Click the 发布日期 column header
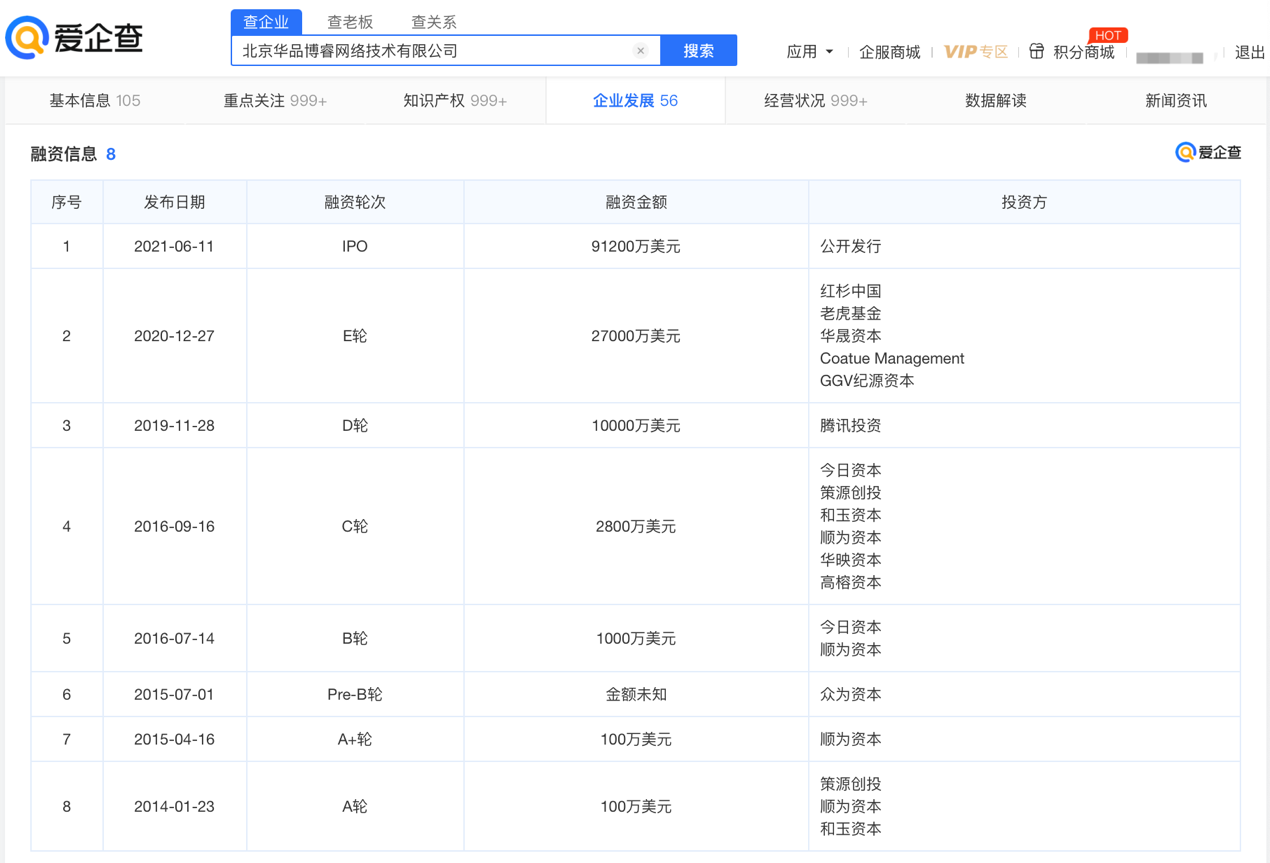 point(174,202)
